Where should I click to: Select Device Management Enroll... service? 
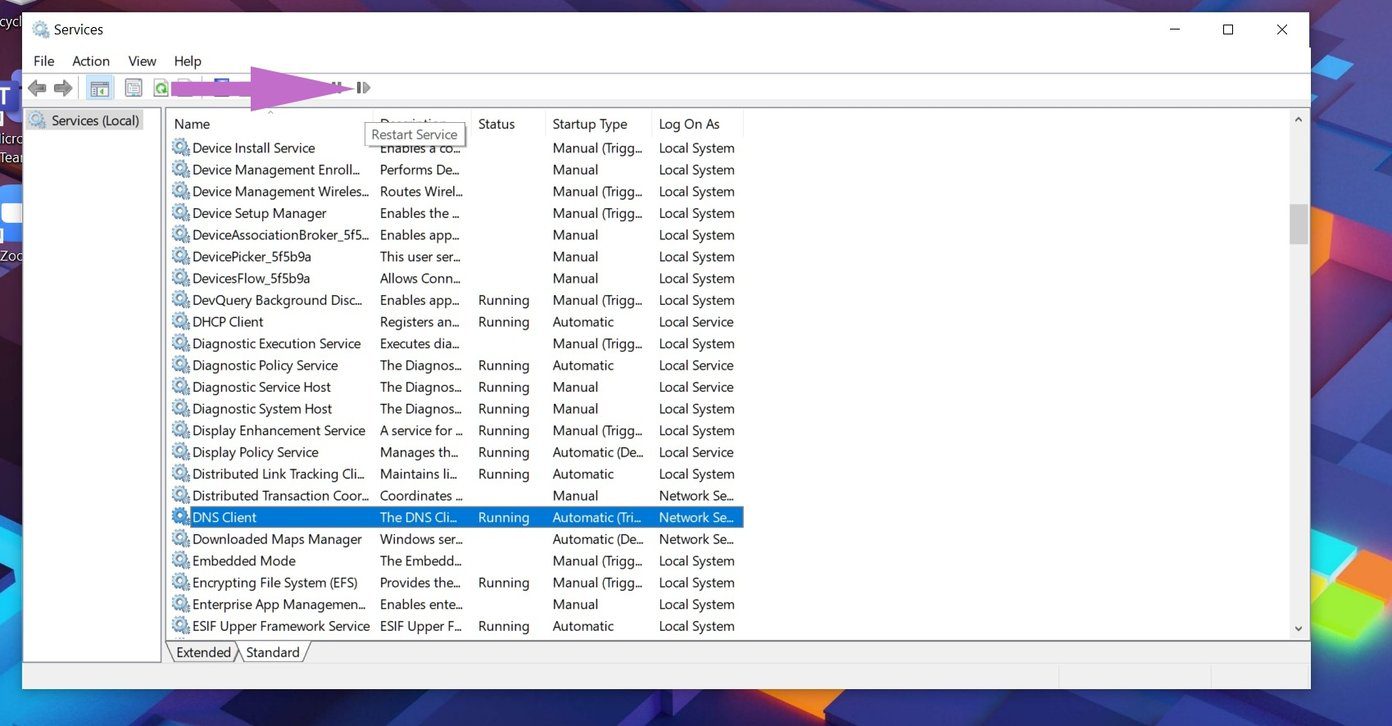coord(456,170)
